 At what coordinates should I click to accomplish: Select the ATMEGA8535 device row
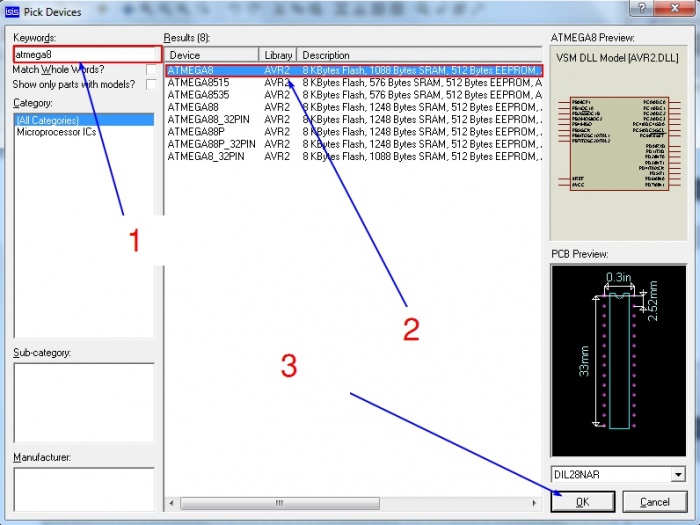click(354, 95)
